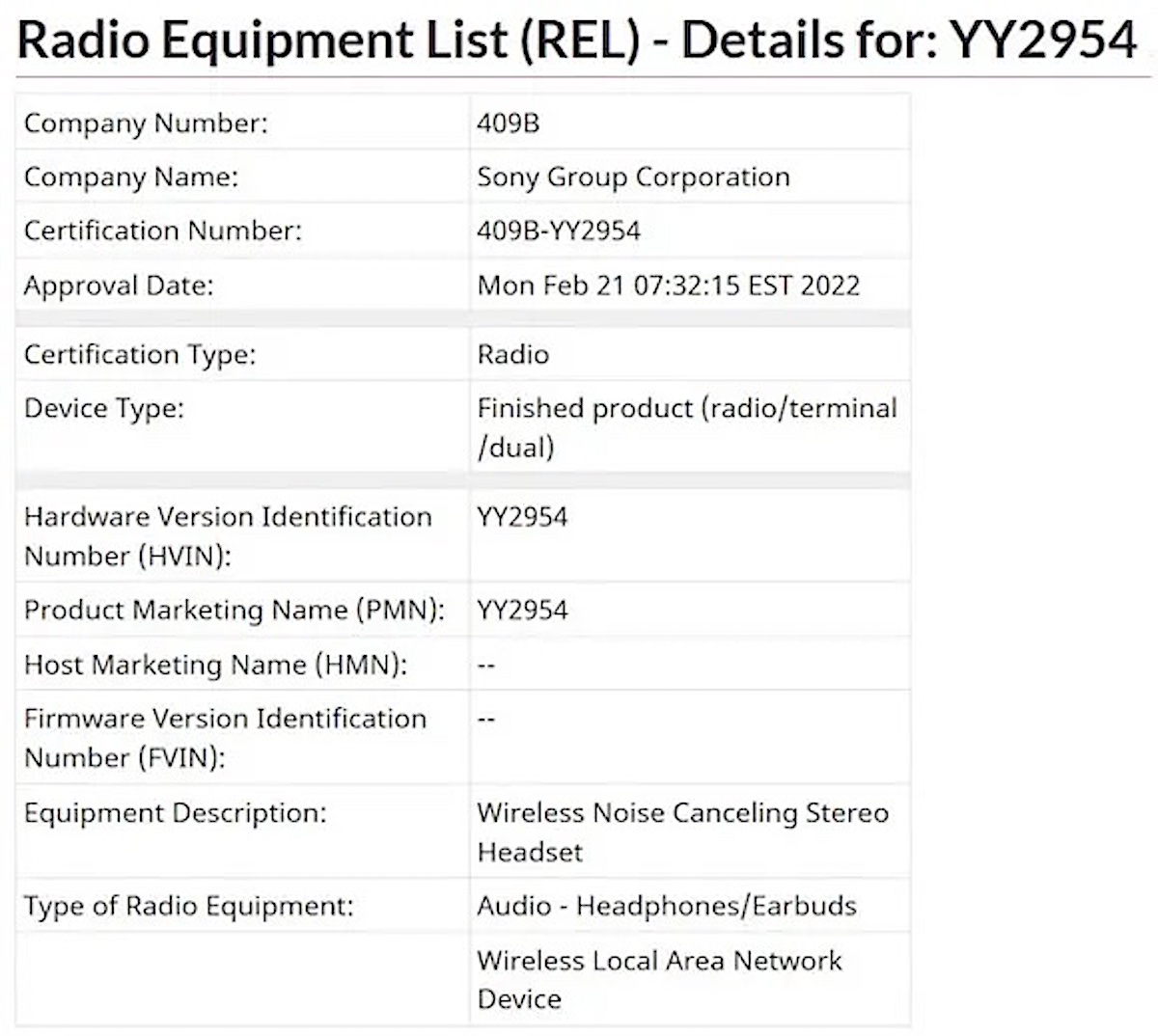Select the 'Approval Date:' label
Viewport: 1158px width, 1036px height.
(119, 286)
